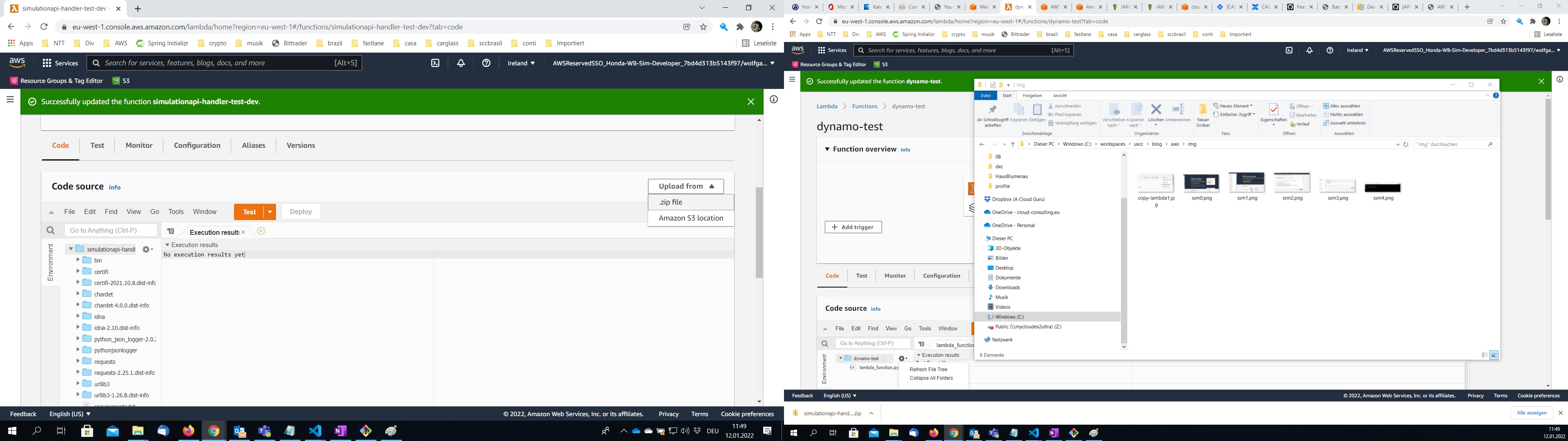Add a new editor tab with plus icon
This screenshot has height=441, width=1568.
tap(261, 231)
